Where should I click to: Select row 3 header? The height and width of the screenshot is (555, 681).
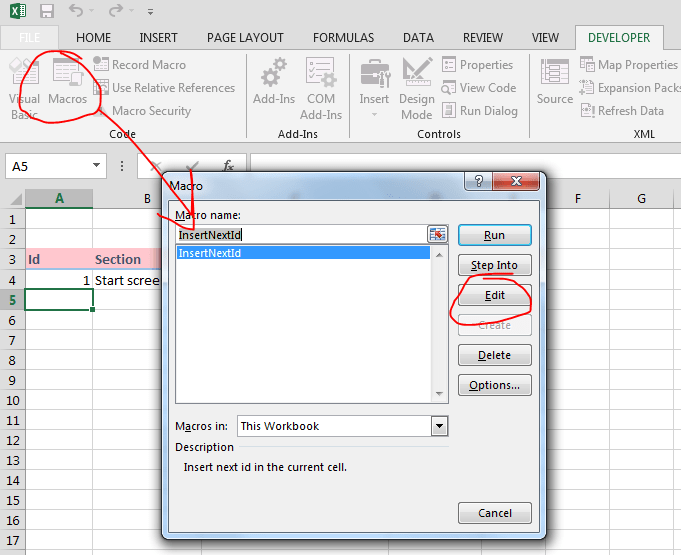(12, 259)
